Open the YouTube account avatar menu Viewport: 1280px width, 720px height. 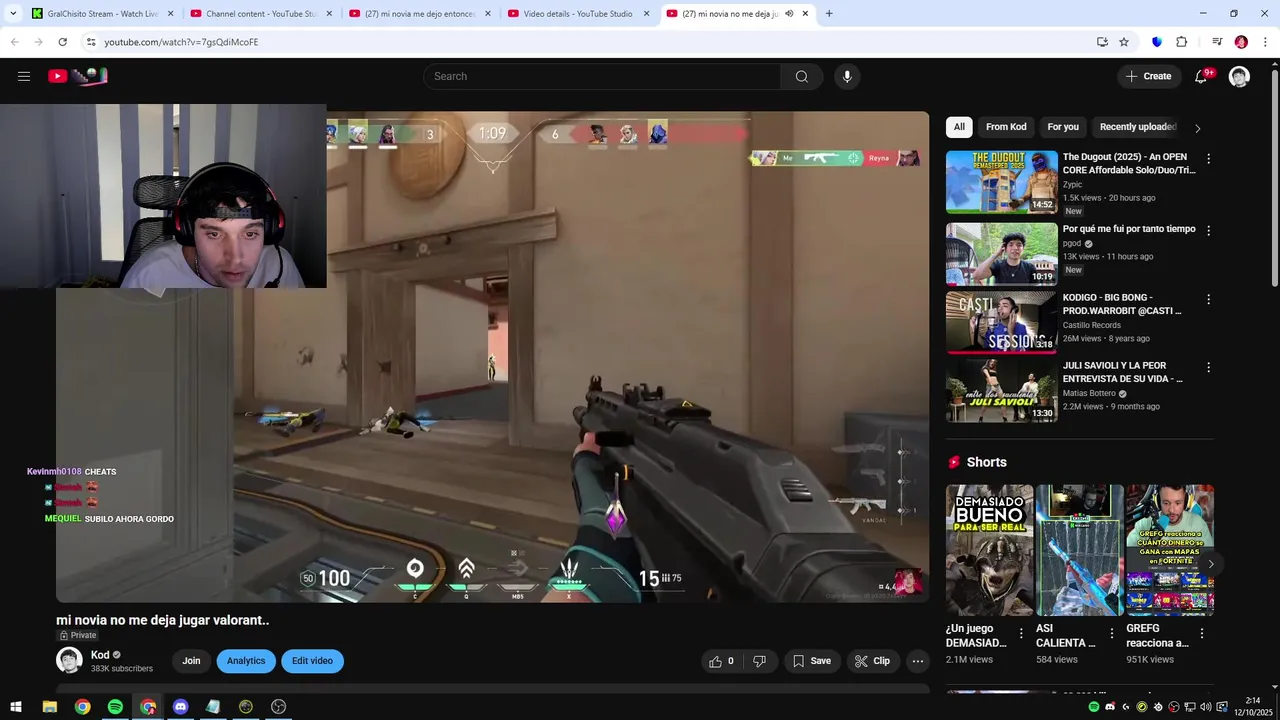[1240, 76]
